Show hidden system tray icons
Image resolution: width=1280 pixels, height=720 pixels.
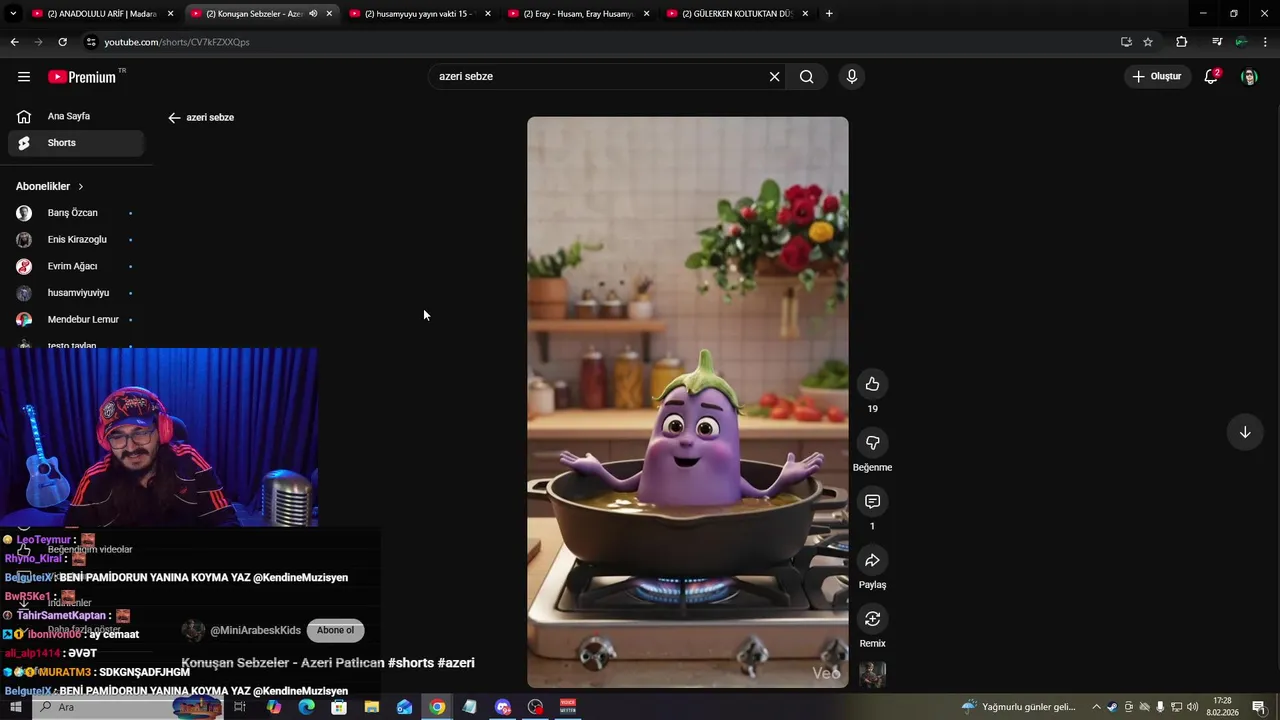pyautogui.click(x=1096, y=707)
